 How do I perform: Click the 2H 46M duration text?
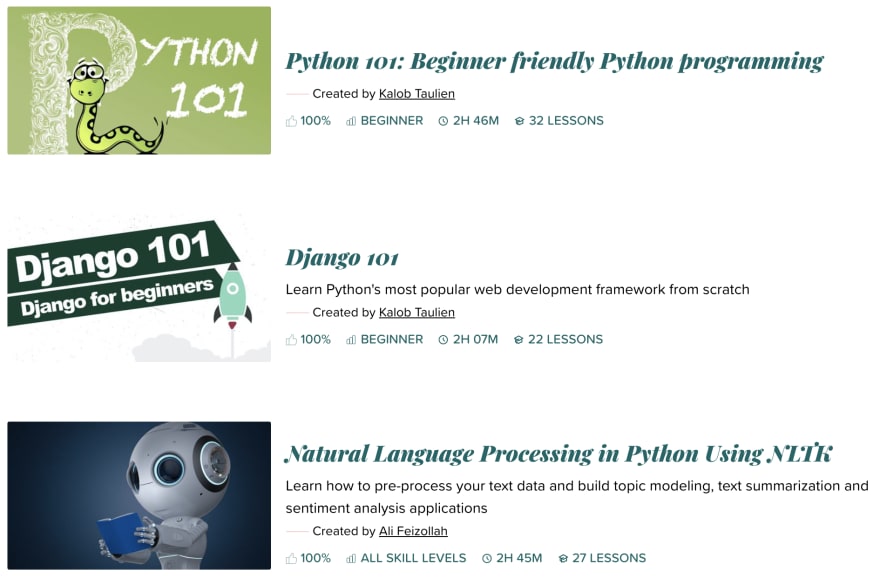tap(476, 121)
